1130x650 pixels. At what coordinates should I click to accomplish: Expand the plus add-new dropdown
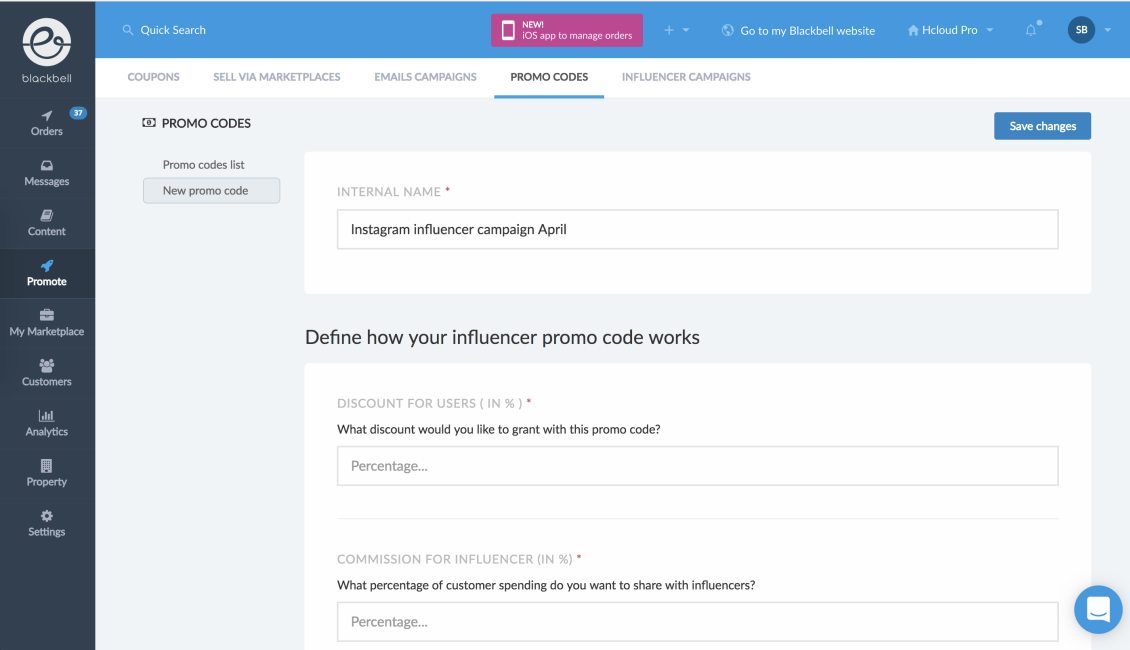pos(677,30)
